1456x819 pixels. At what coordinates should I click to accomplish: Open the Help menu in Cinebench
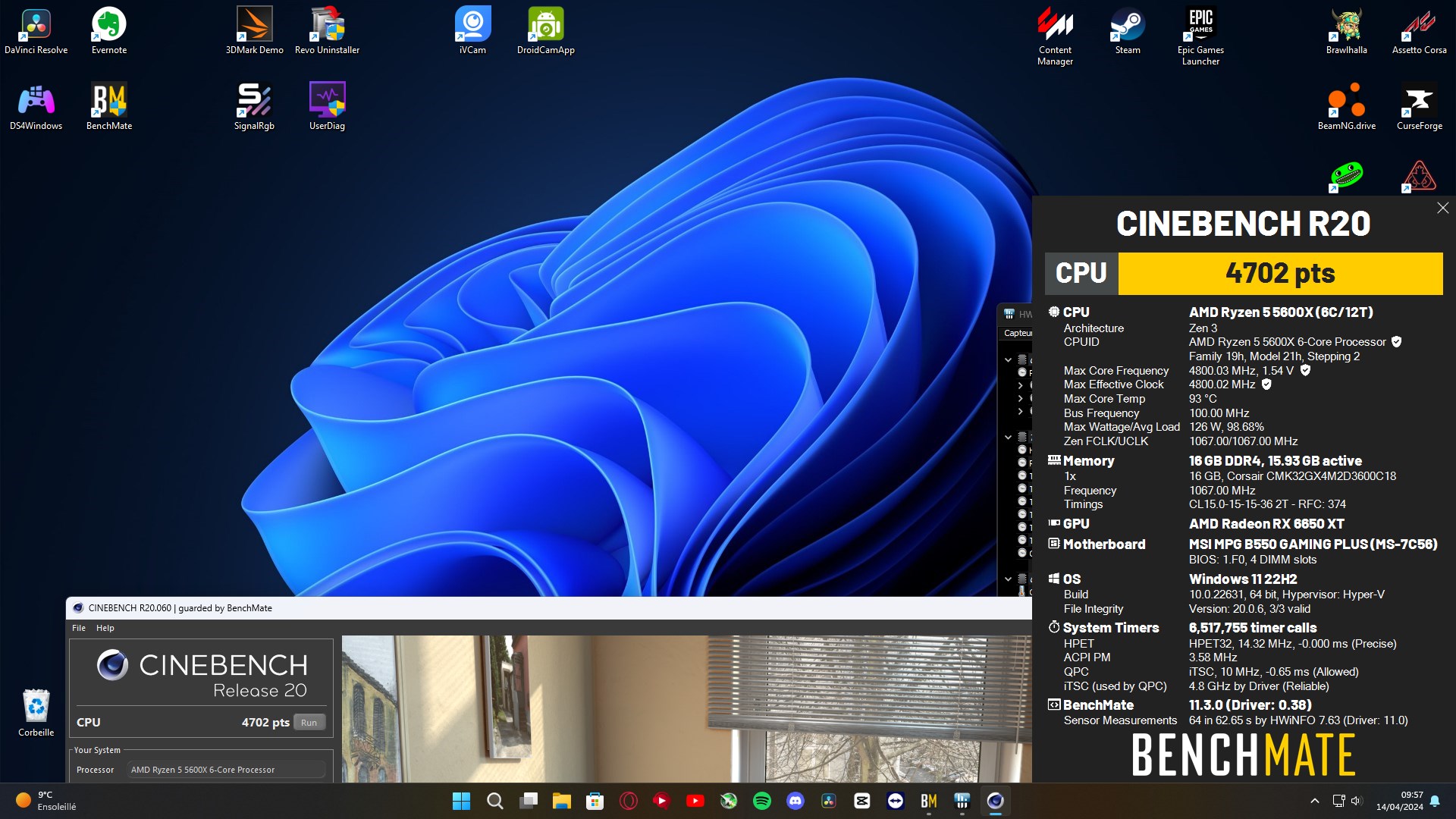point(105,628)
